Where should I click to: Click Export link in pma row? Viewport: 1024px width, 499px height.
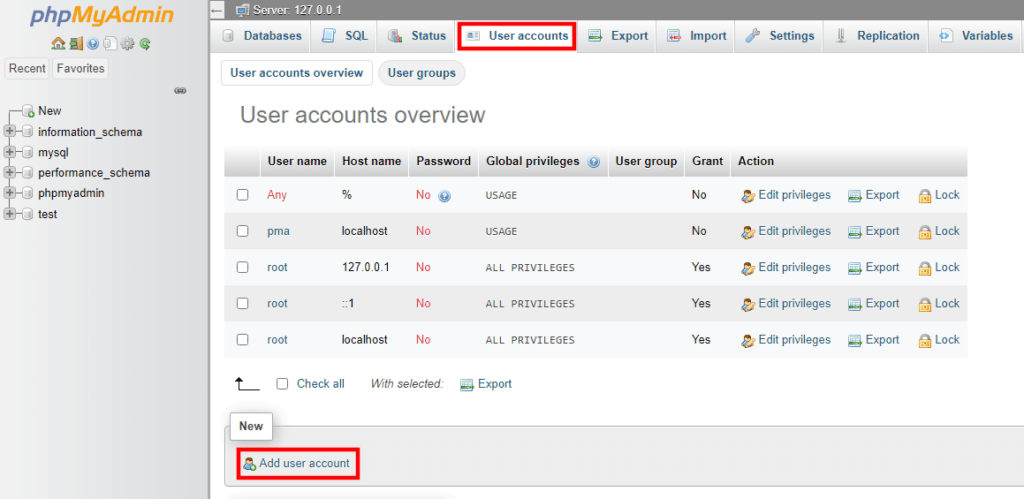882,231
